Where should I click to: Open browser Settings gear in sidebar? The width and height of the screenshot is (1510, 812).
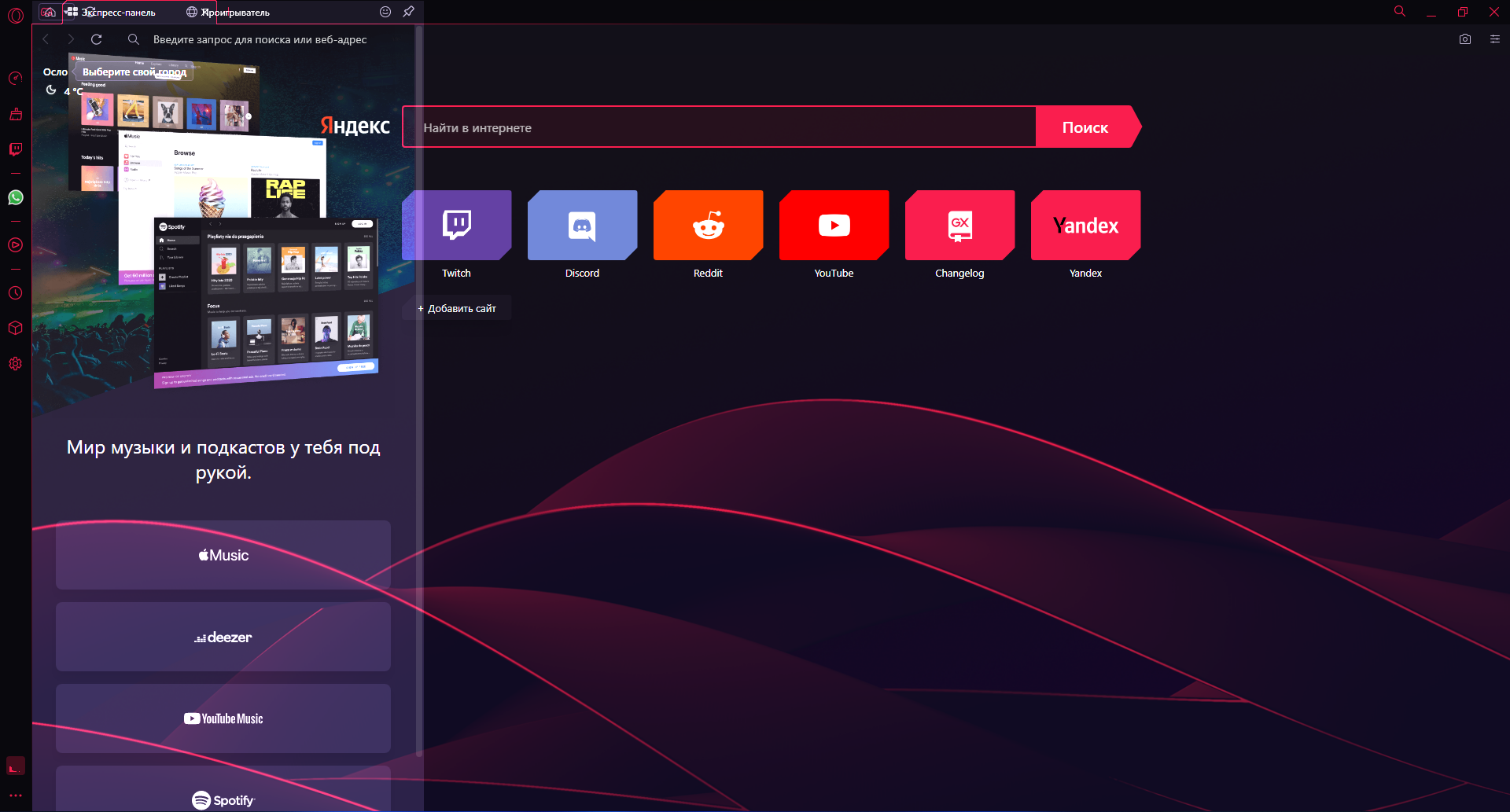[x=15, y=364]
